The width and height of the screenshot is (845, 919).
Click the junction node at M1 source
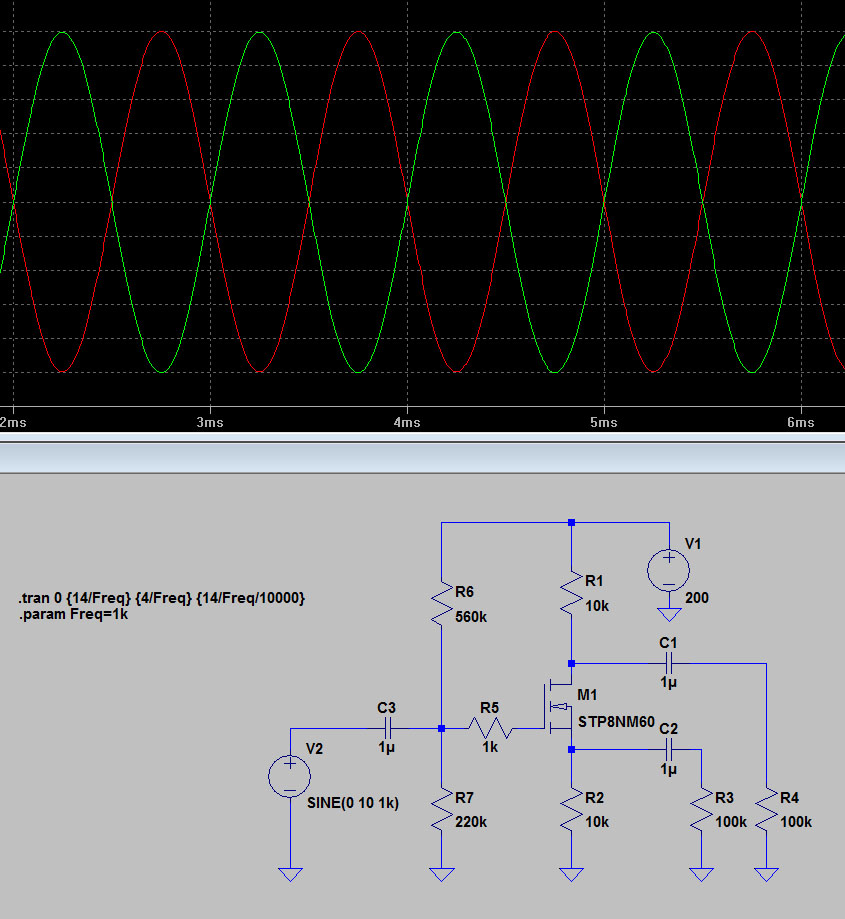[x=571, y=750]
